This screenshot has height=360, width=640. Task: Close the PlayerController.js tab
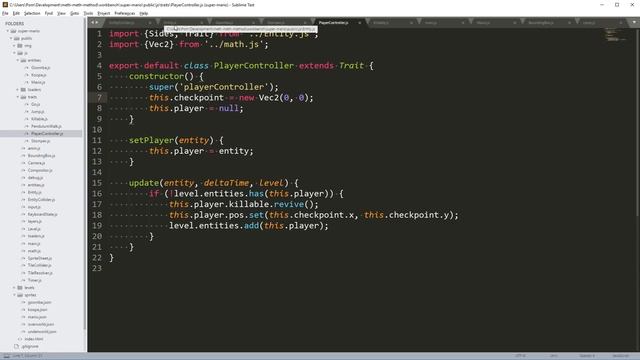pyautogui.click(x=360, y=23)
